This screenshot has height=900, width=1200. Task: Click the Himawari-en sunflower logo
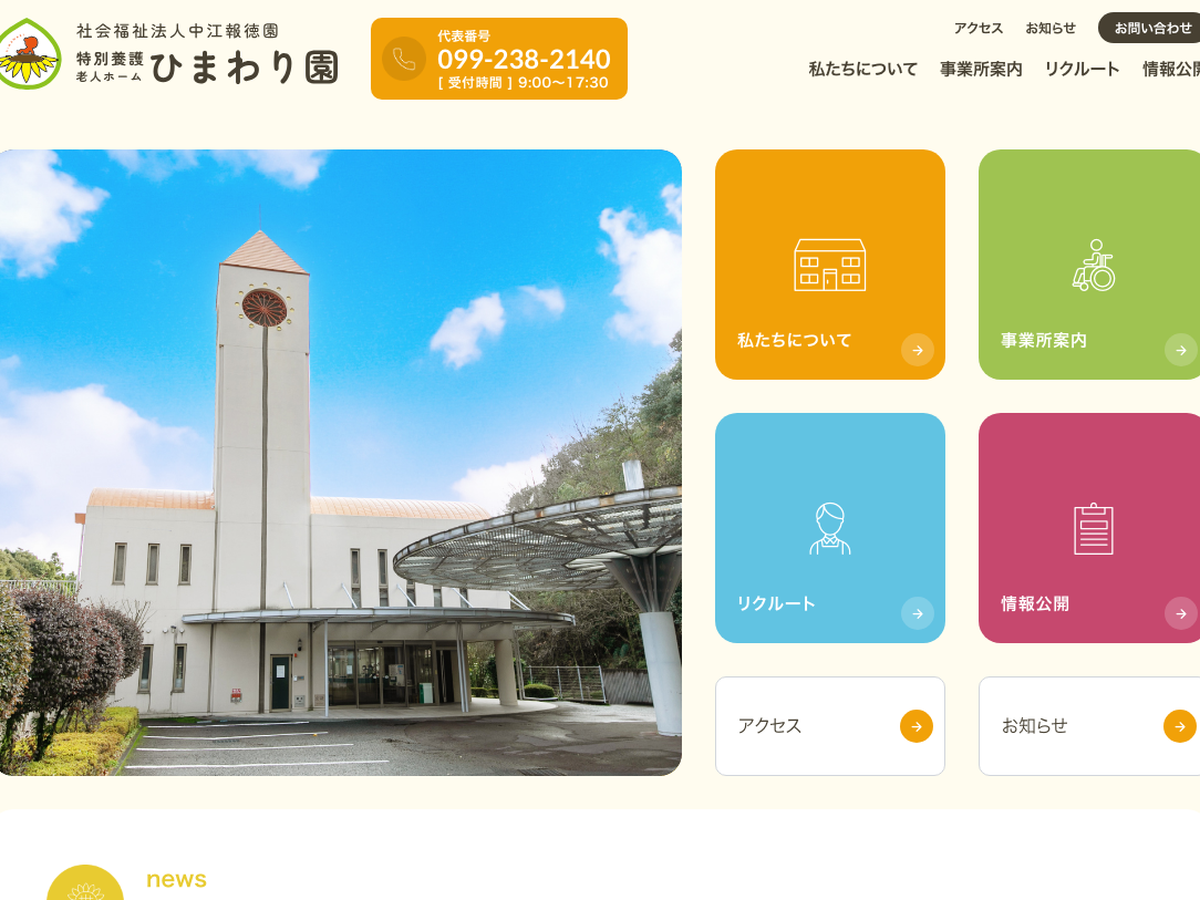click(28, 55)
